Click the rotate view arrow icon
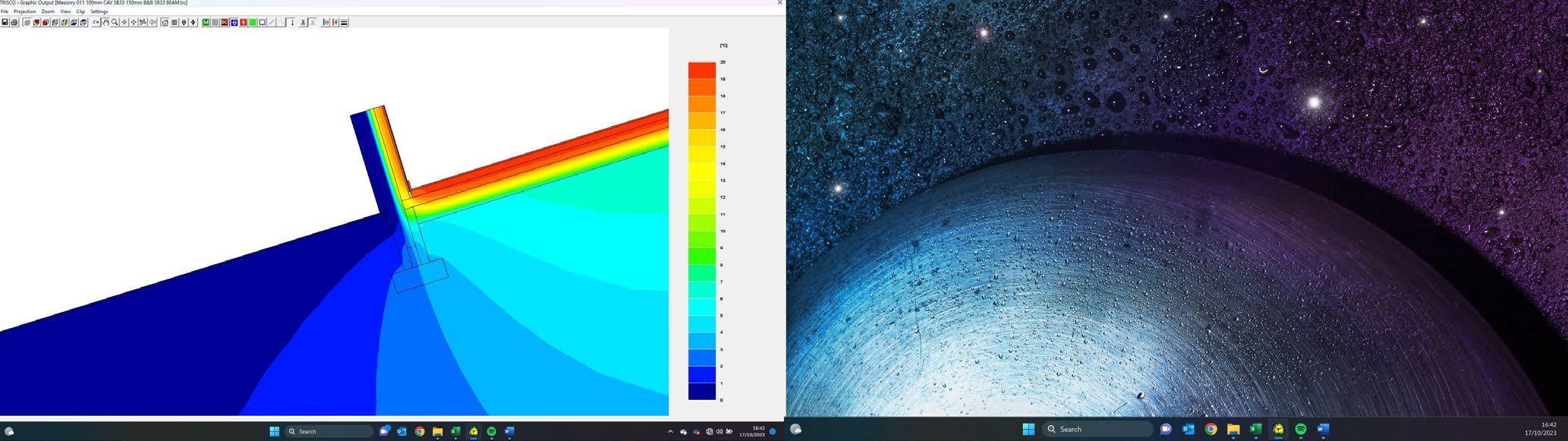The width and height of the screenshot is (1568, 441). pos(96,23)
